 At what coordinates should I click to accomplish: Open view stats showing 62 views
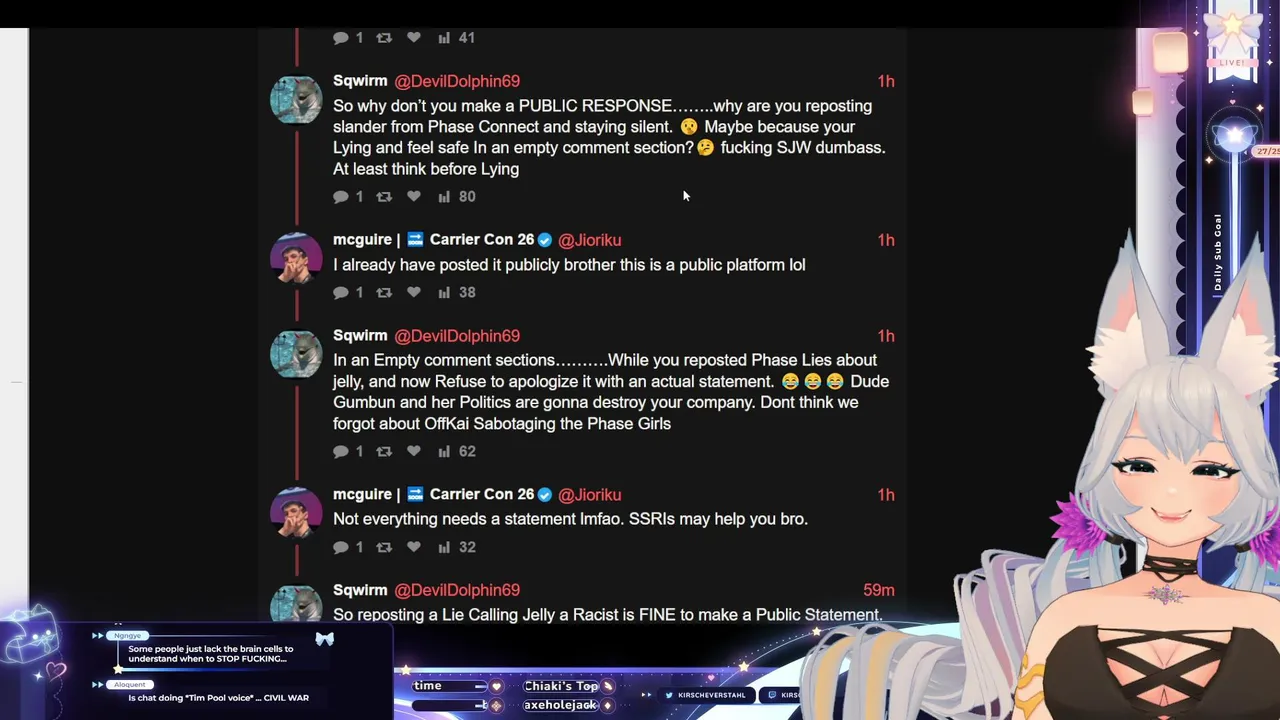pos(444,452)
